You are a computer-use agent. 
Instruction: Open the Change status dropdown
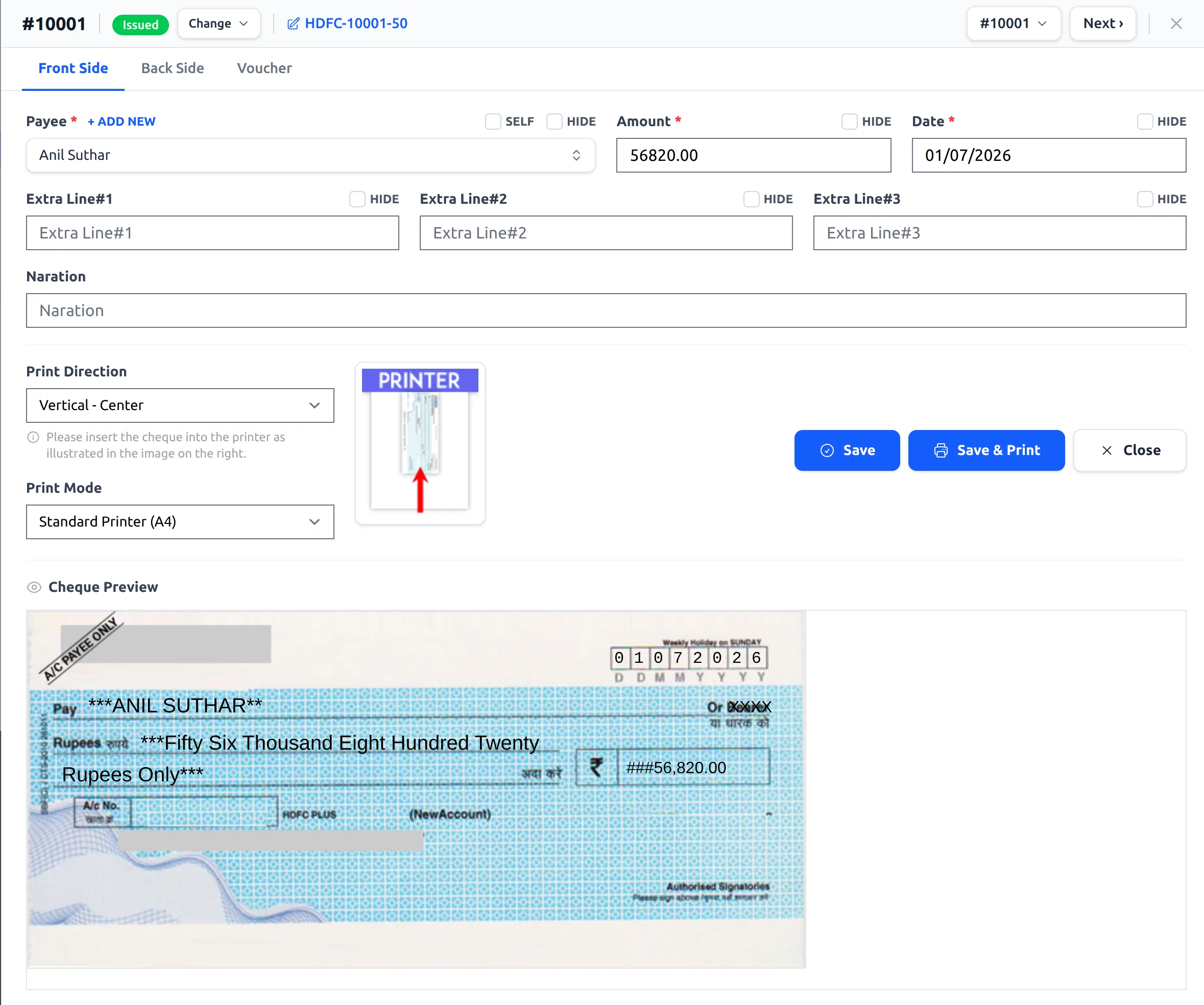point(219,23)
